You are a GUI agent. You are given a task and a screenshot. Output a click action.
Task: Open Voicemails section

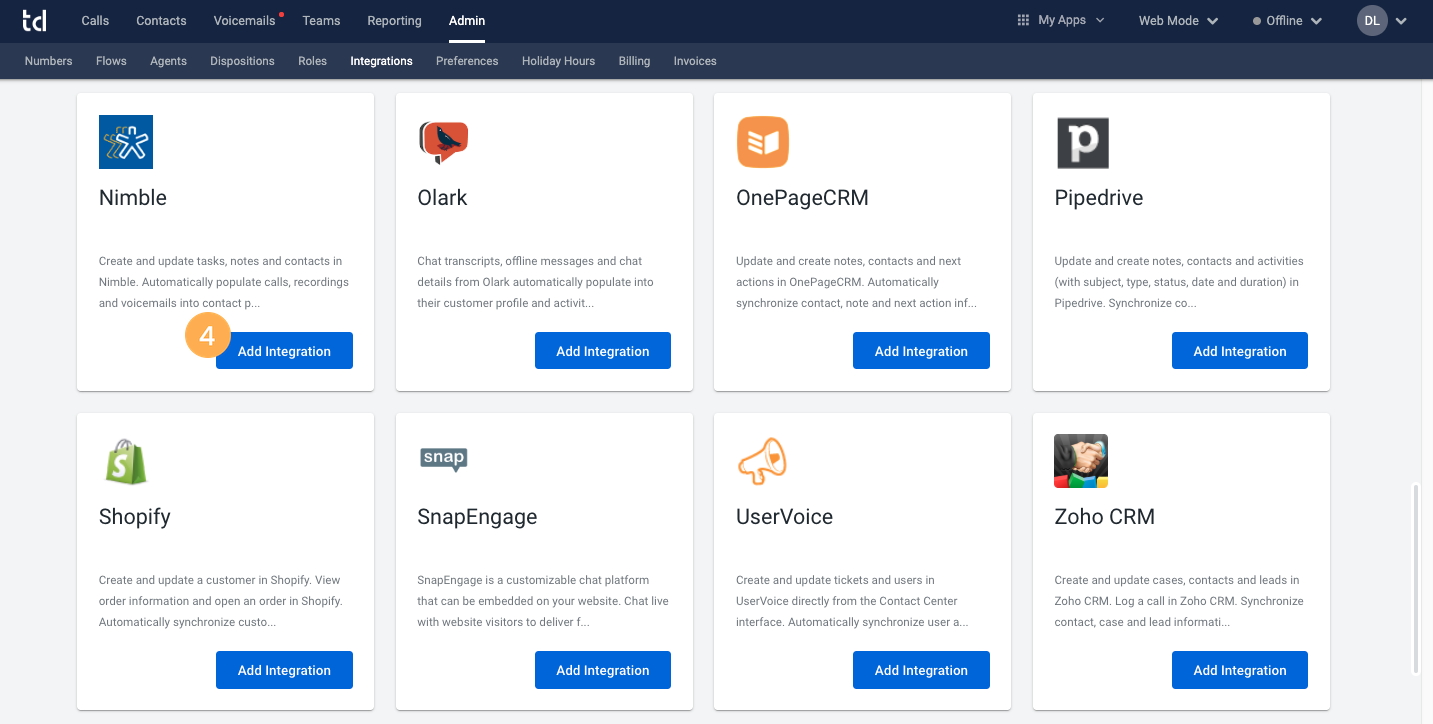coord(245,20)
